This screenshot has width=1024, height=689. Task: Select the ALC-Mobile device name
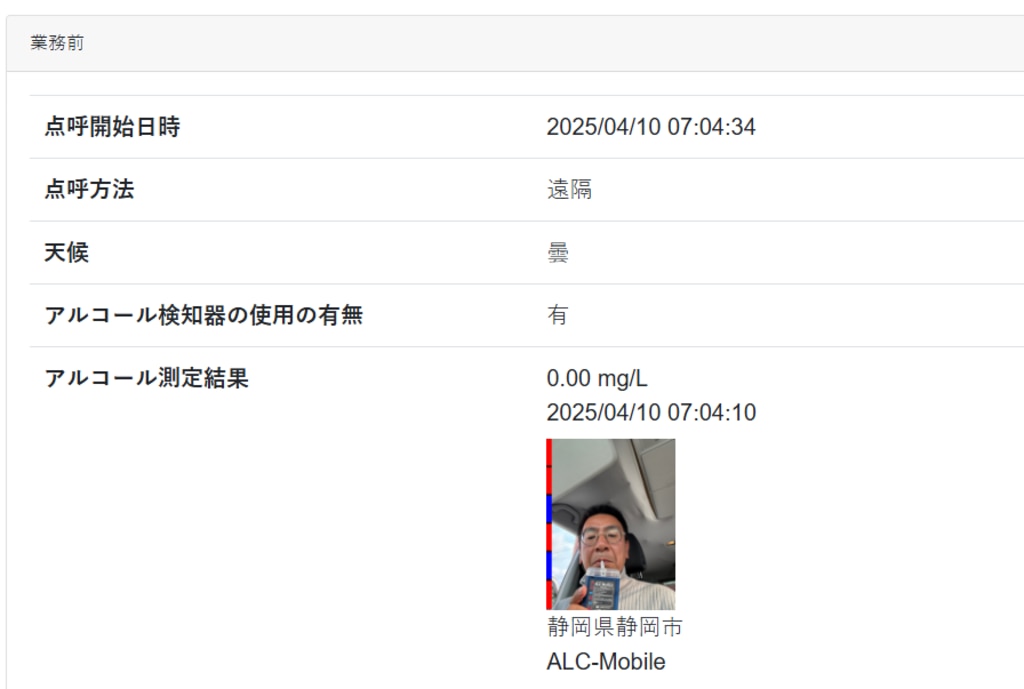pos(606,662)
